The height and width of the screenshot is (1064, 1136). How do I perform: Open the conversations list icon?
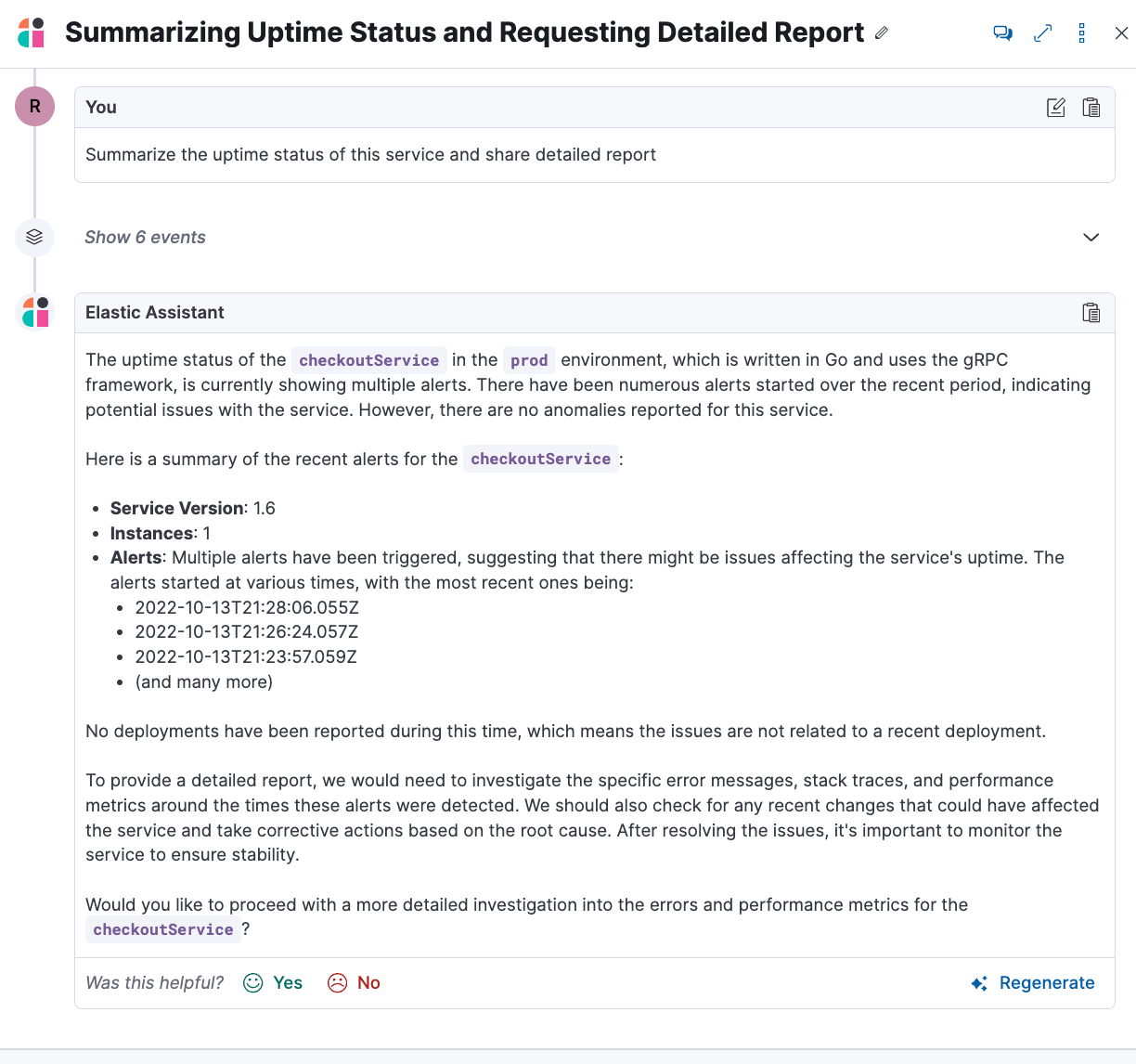click(1002, 33)
